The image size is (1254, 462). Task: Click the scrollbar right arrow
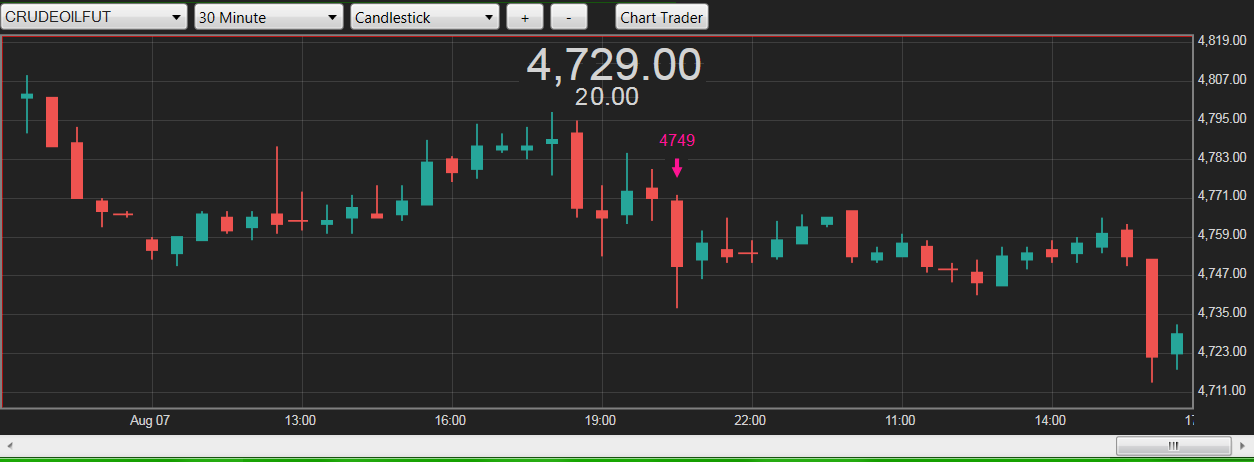[1242, 445]
